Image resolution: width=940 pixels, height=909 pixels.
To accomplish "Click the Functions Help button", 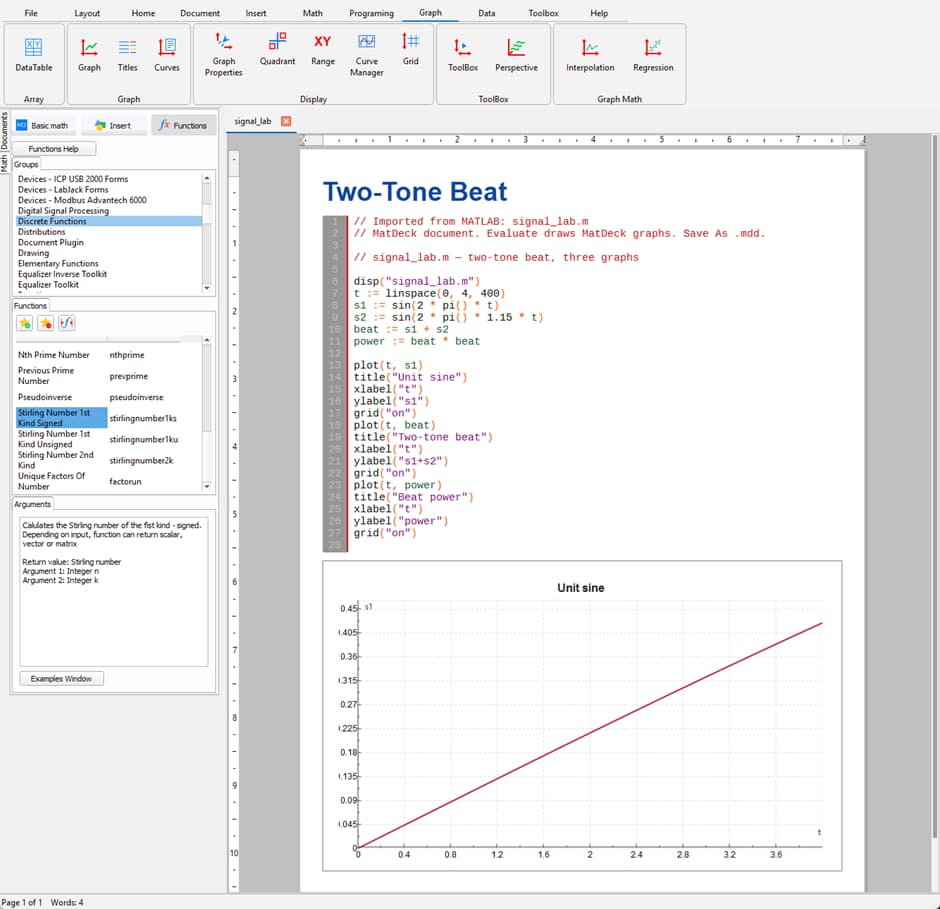I will pos(53,149).
